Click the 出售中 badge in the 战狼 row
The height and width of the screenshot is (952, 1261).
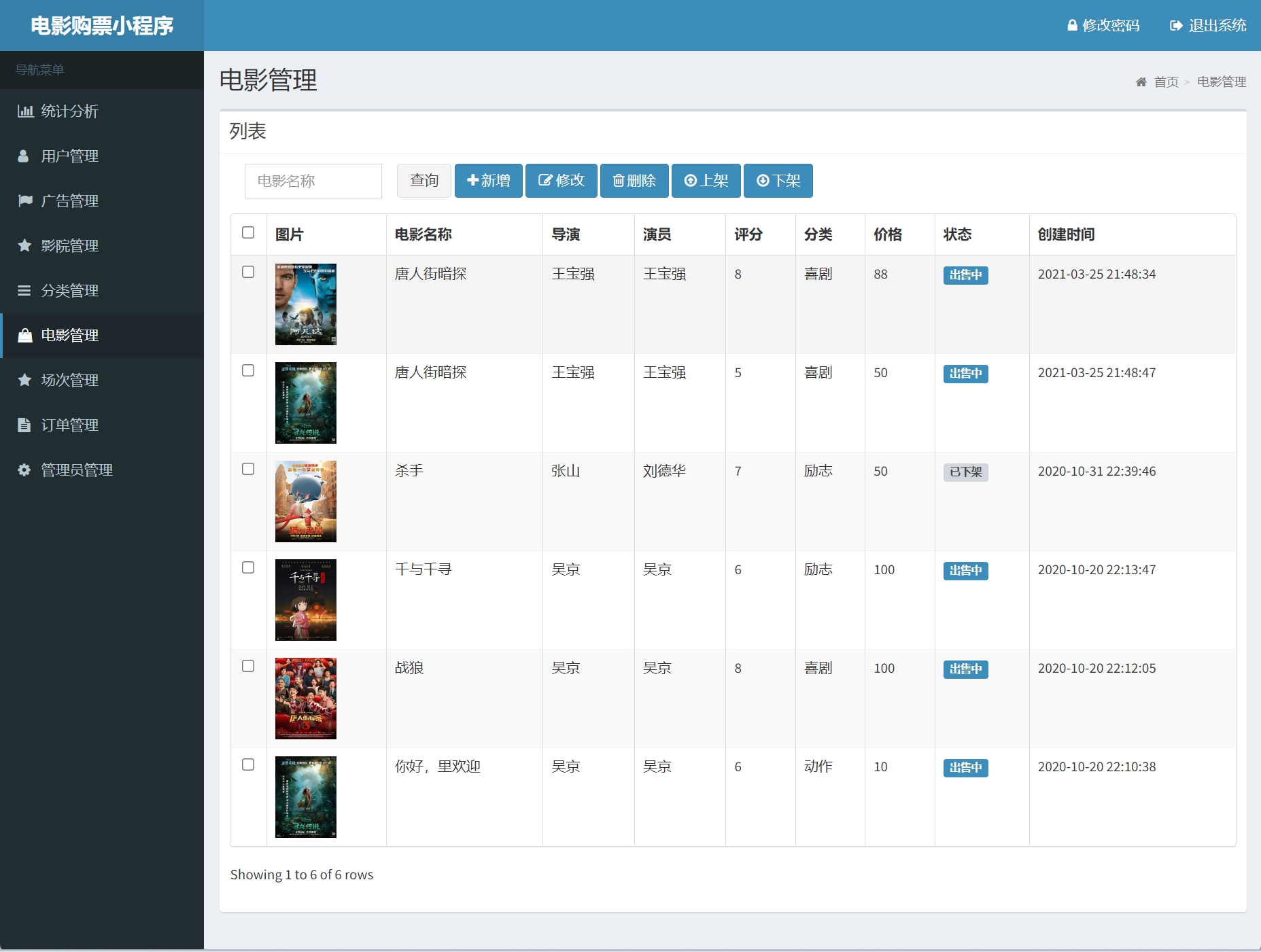(966, 669)
